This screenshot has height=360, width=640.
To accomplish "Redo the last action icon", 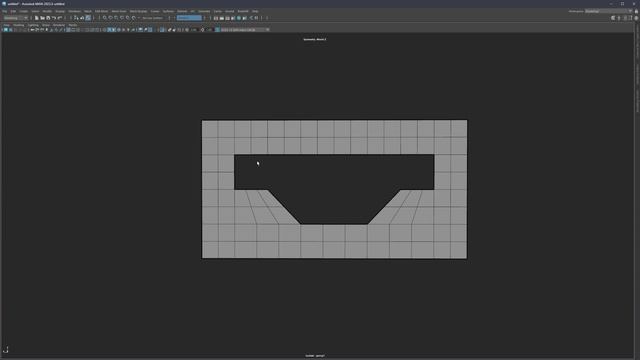I will 60,18.
